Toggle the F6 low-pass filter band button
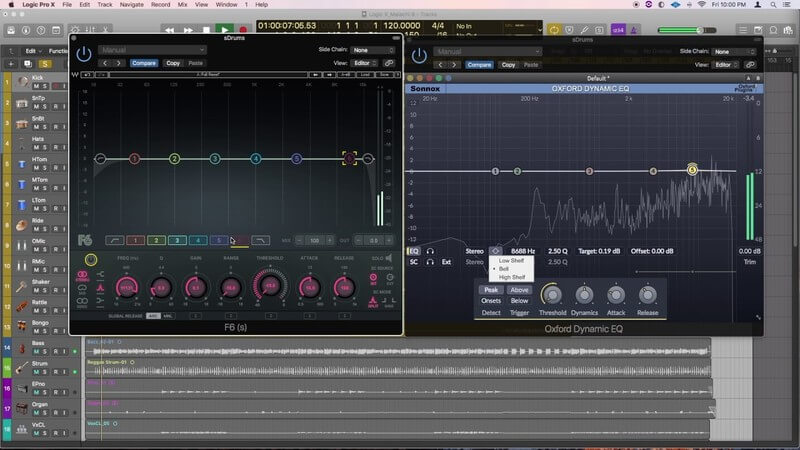This screenshot has height=450, width=800. pyautogui.click(x=260, y=240)
